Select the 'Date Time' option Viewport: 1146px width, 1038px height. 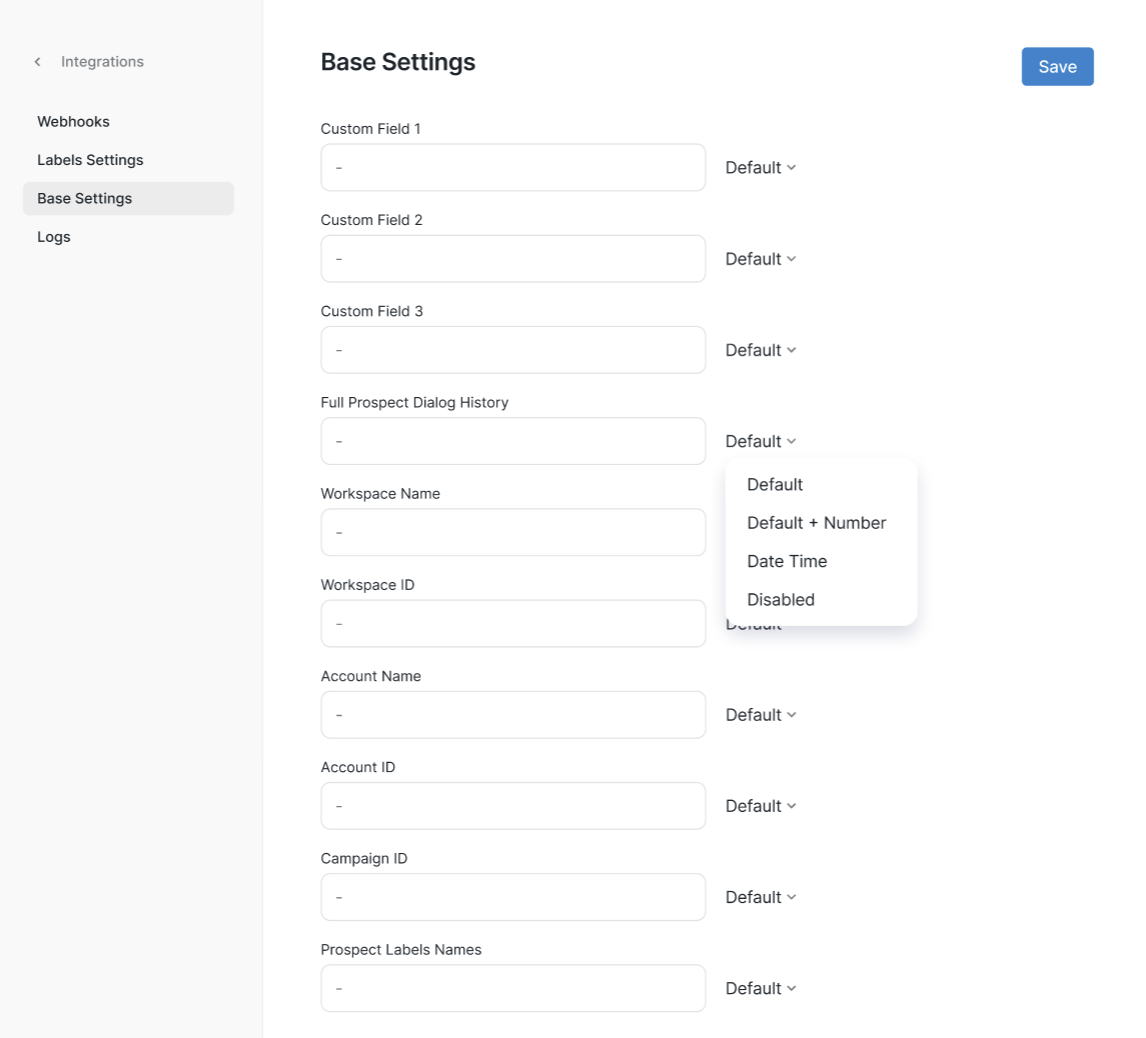[x=787, y=561]
